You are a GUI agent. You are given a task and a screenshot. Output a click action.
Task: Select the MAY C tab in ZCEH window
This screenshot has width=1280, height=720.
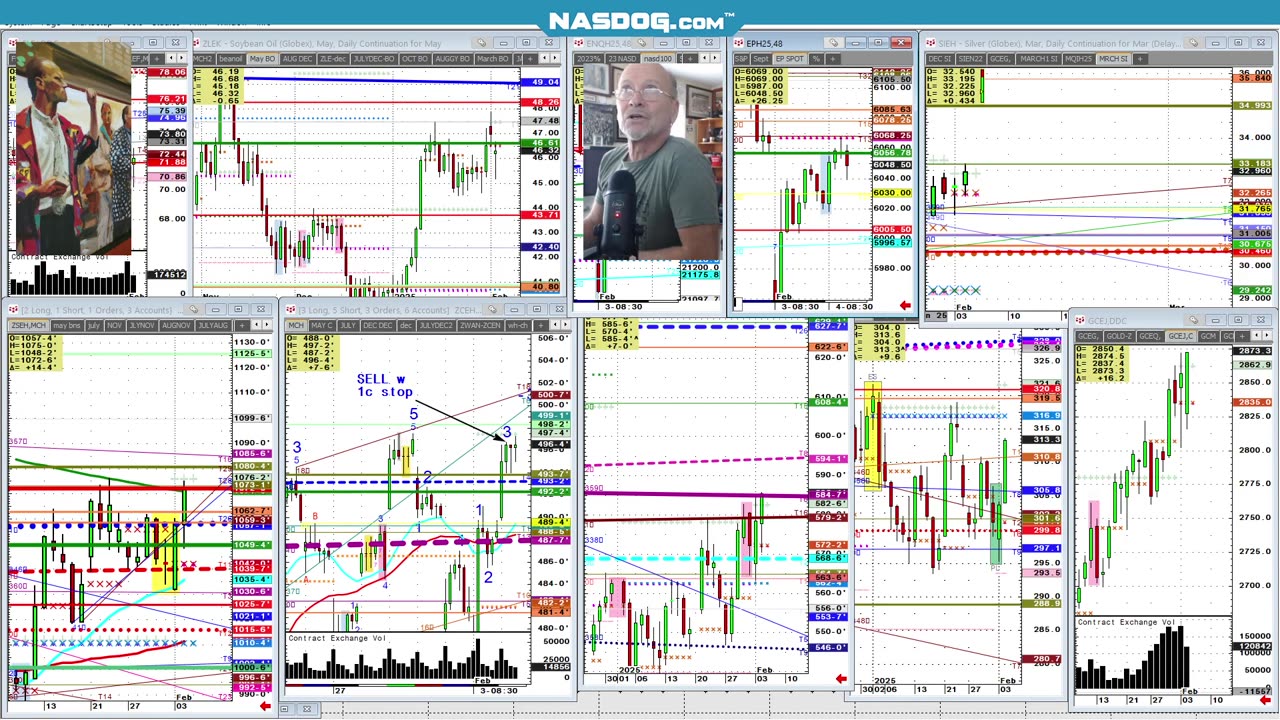(322, 325)
